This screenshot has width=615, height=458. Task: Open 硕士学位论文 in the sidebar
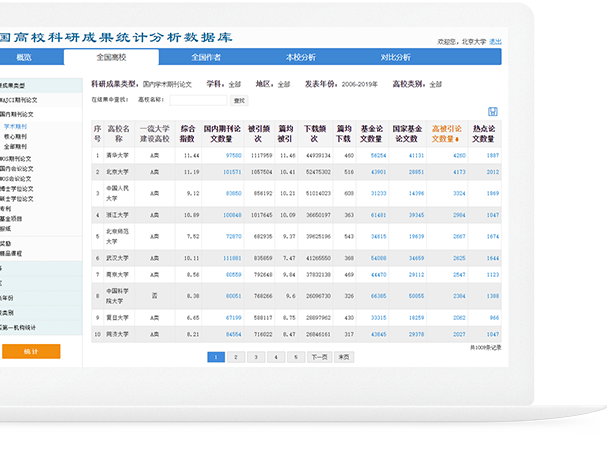coord(17,199)
